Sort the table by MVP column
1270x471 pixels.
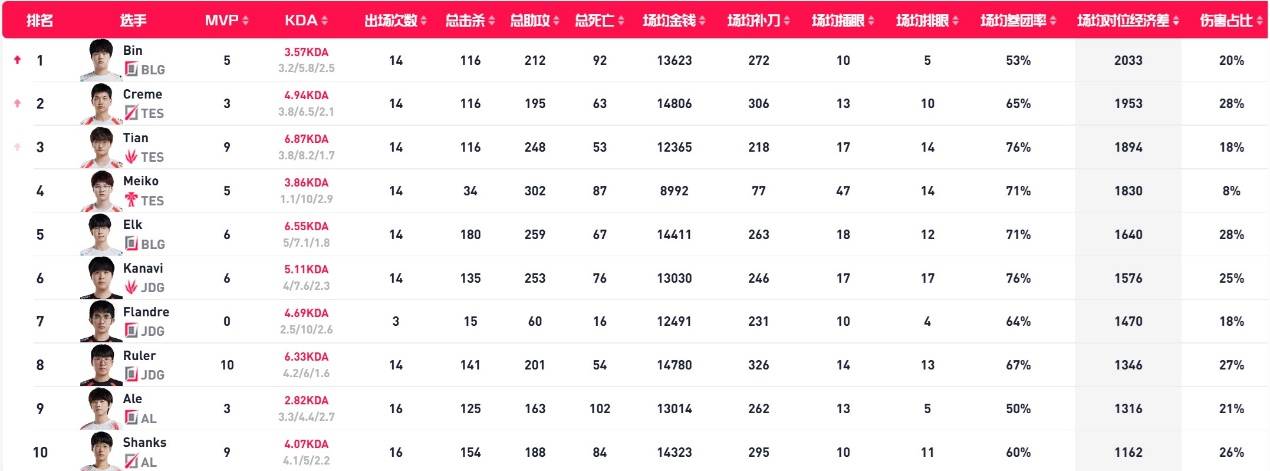click(x=227, y=20)
